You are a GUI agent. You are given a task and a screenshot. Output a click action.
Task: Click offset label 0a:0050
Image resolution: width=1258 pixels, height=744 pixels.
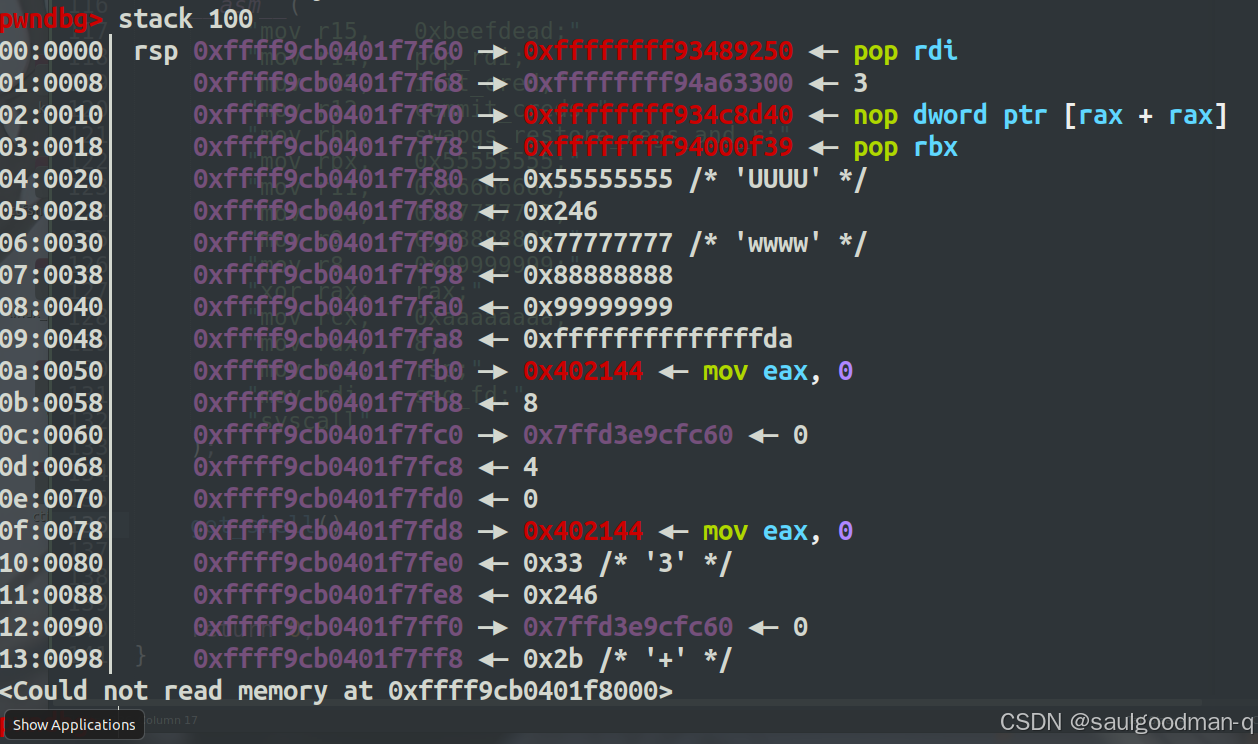(51, 371)
